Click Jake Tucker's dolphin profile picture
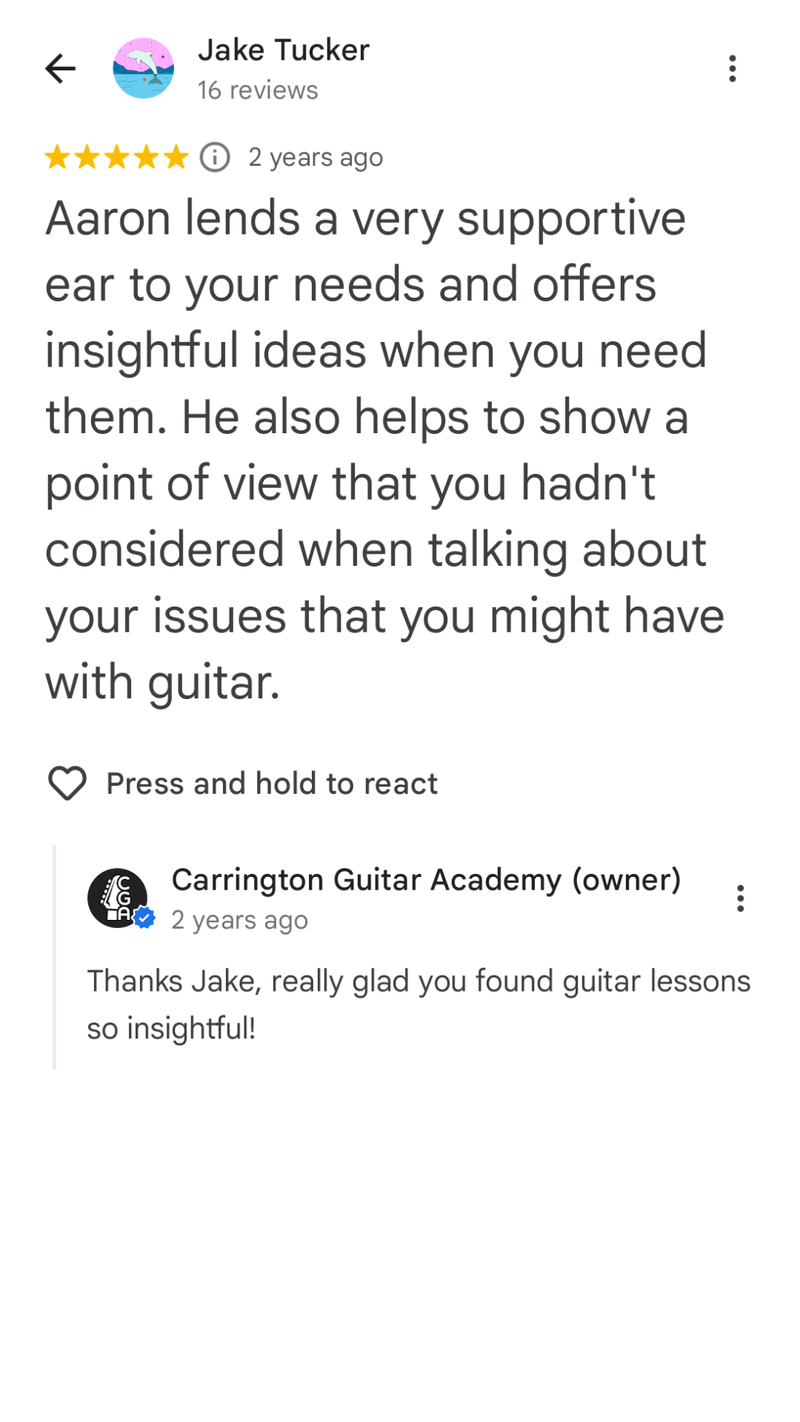Image resolution: width=800 pixels, height=1422 pixels. coord(143,68)
